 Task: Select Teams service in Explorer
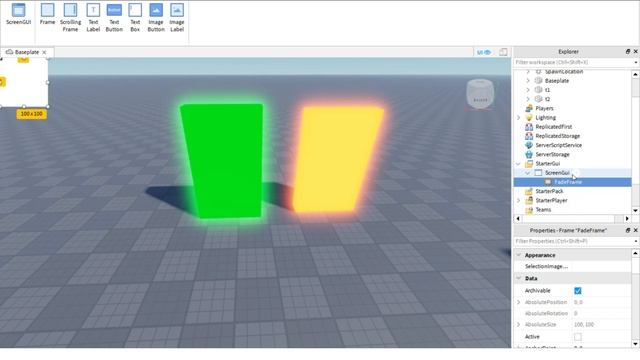pyautogui.click(x=543, y=209)
